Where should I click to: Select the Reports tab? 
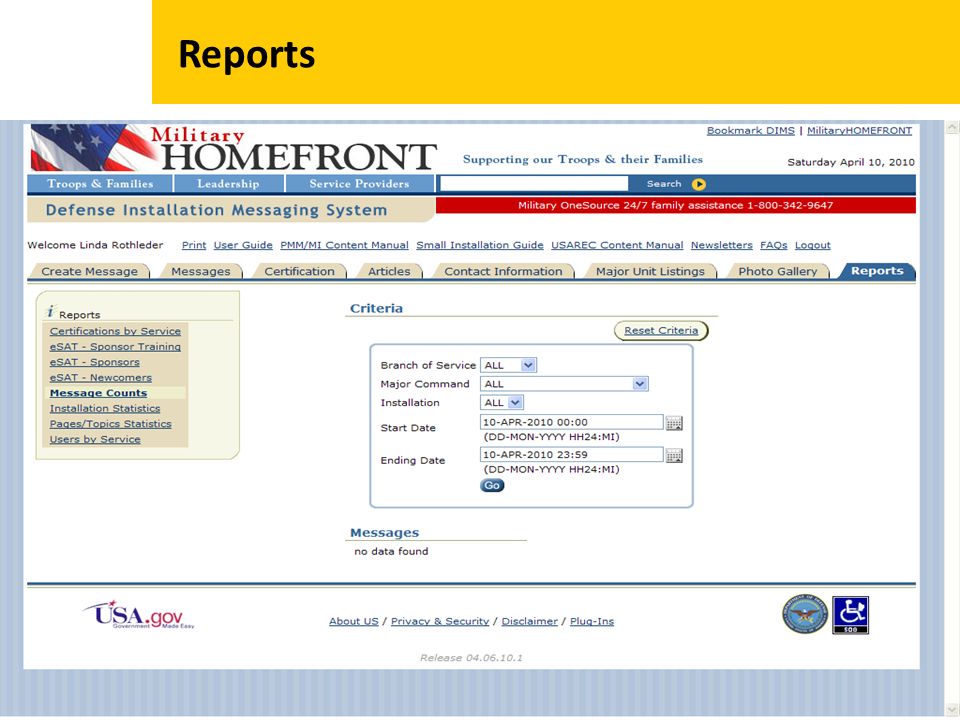tap(877, 271)
